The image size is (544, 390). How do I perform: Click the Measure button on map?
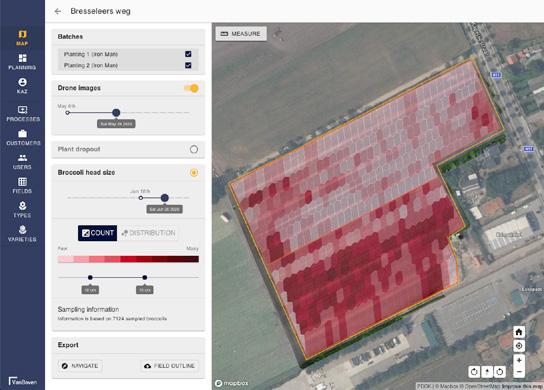241,34
